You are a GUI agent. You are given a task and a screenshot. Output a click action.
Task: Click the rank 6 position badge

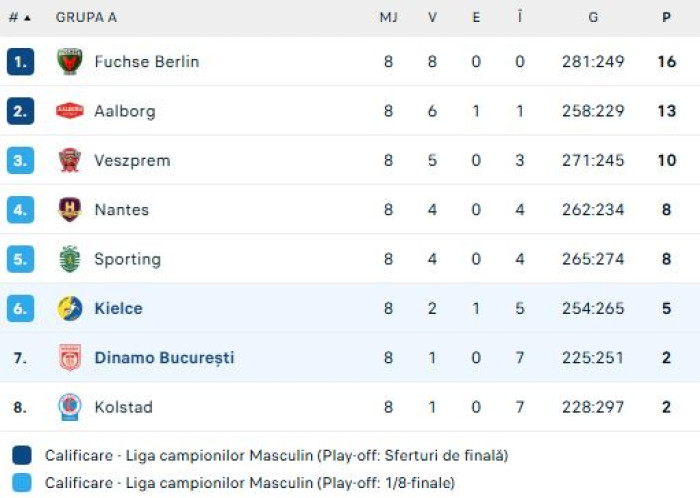point(20,308)
